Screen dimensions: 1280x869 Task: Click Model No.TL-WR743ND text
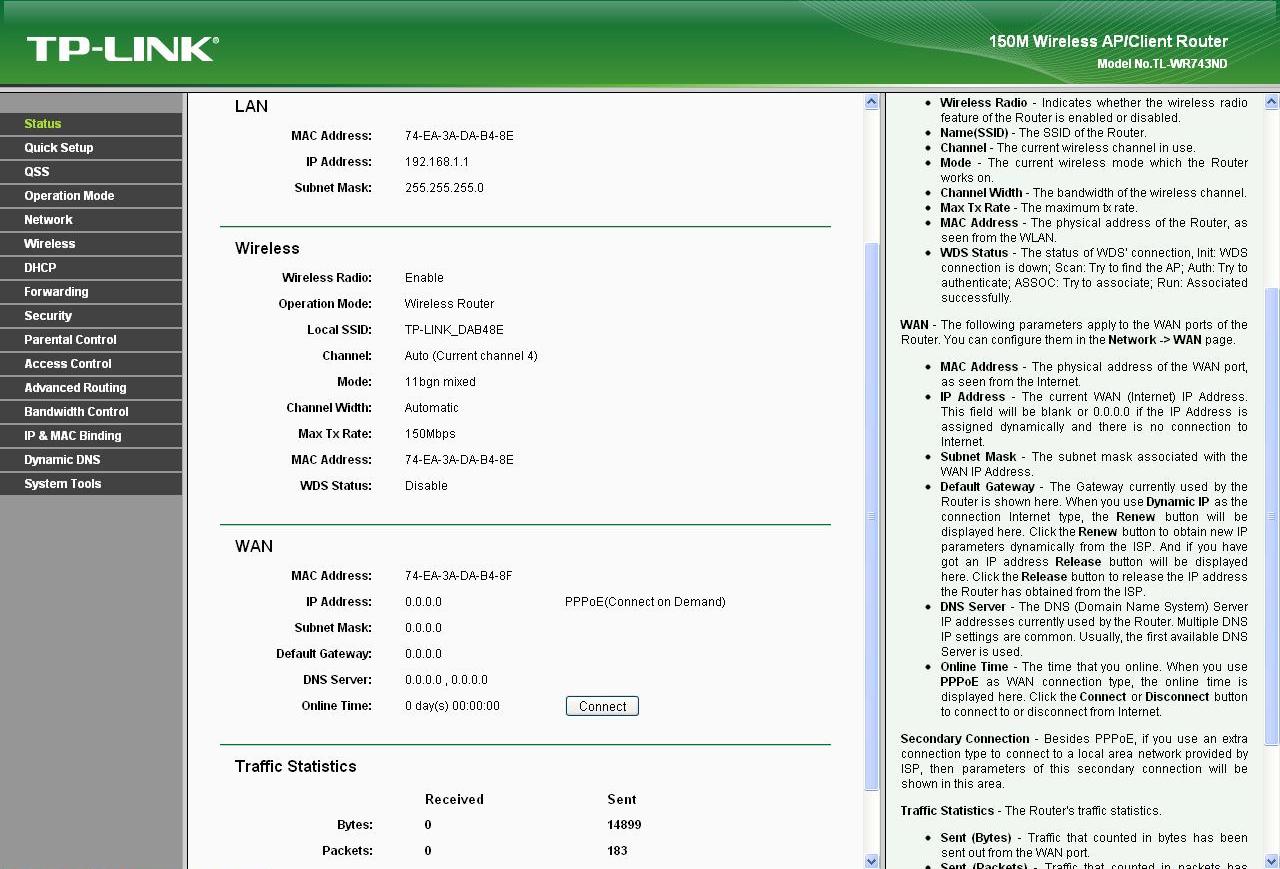[1162, 64]
